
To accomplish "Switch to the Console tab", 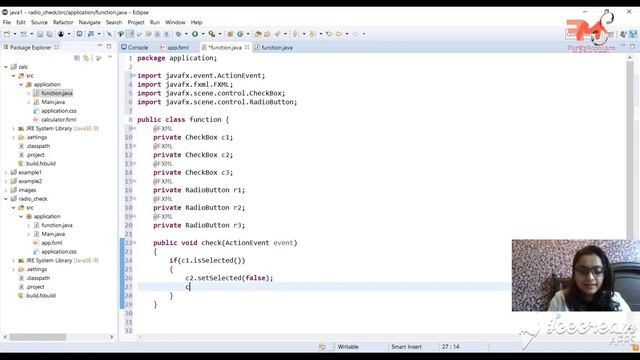I will point(135,47).
